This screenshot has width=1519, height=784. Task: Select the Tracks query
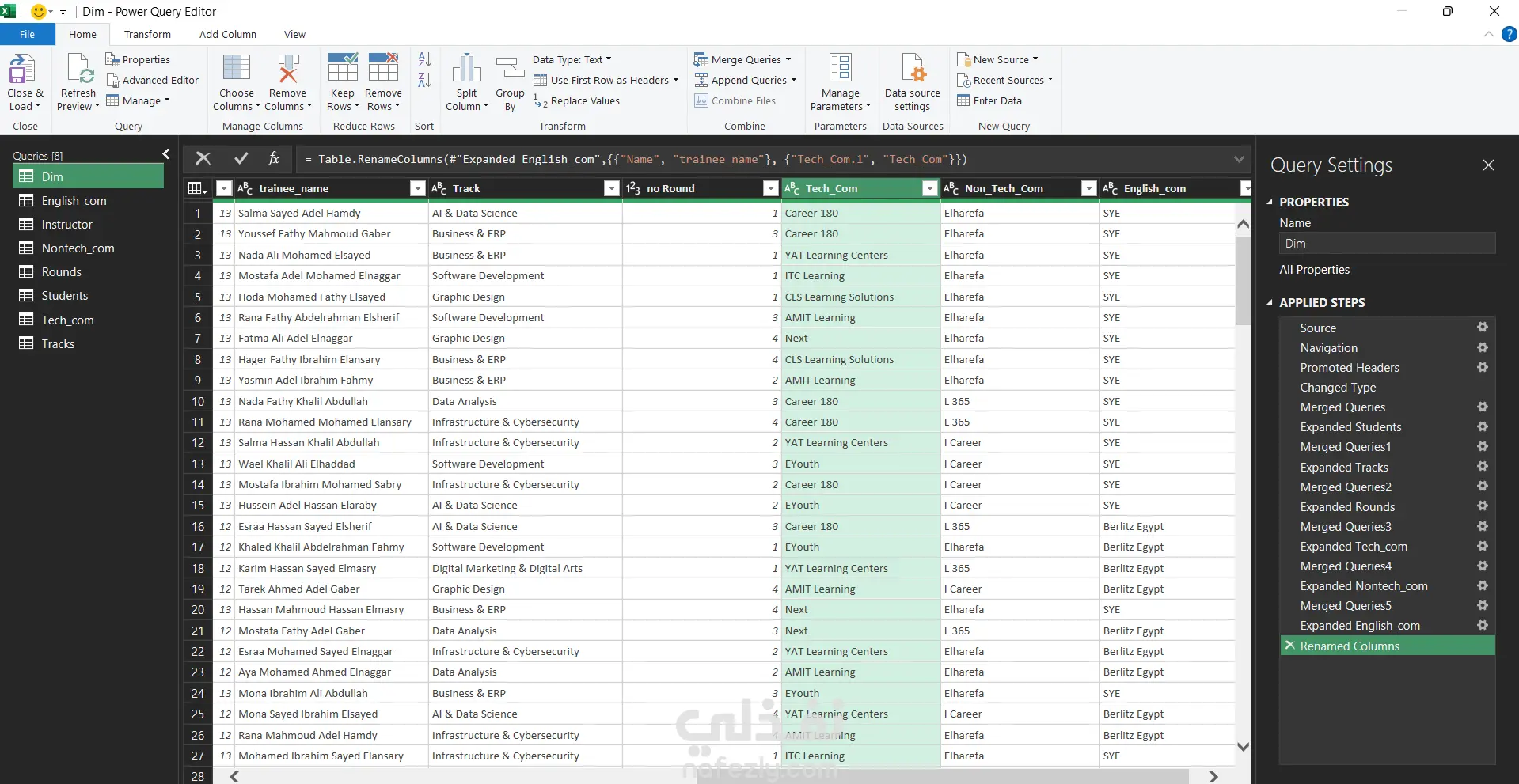[89, 343]
